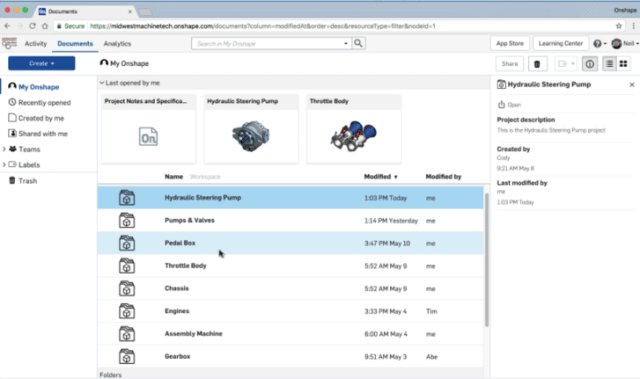
Task: Click the company logo icon
Action: 9,43
